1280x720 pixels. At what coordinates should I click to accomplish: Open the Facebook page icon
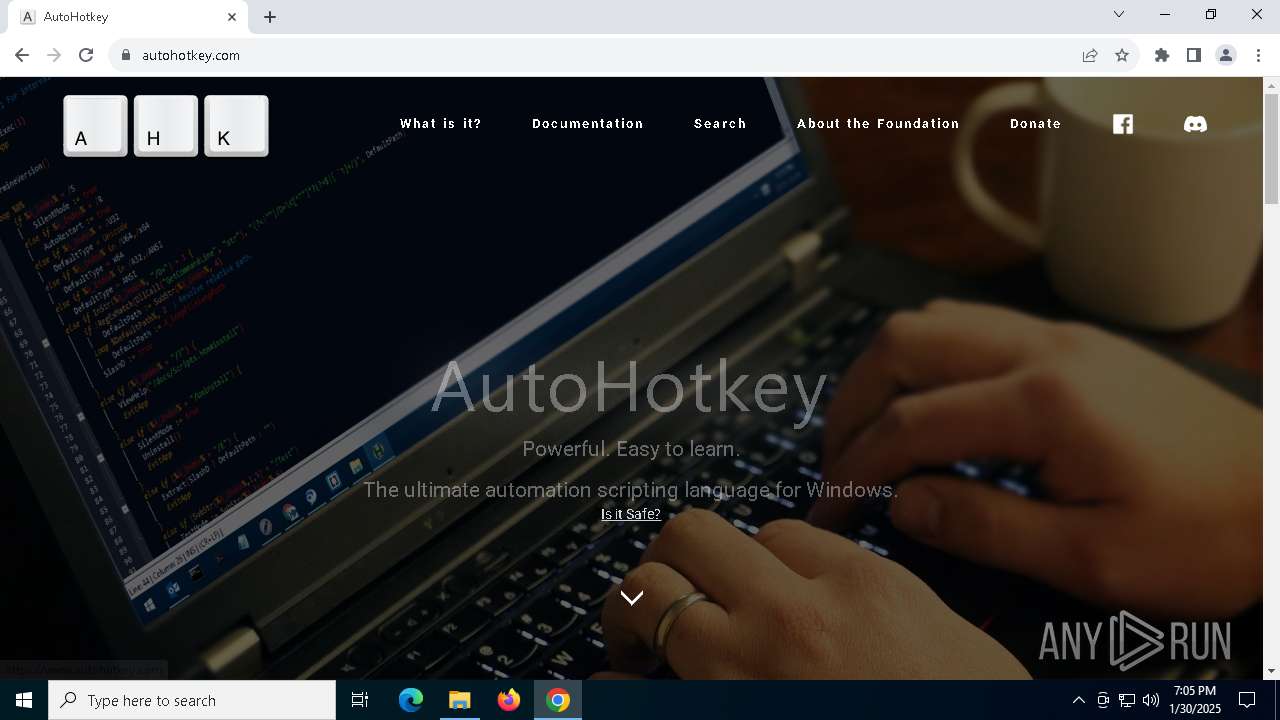pos(1123,124)
